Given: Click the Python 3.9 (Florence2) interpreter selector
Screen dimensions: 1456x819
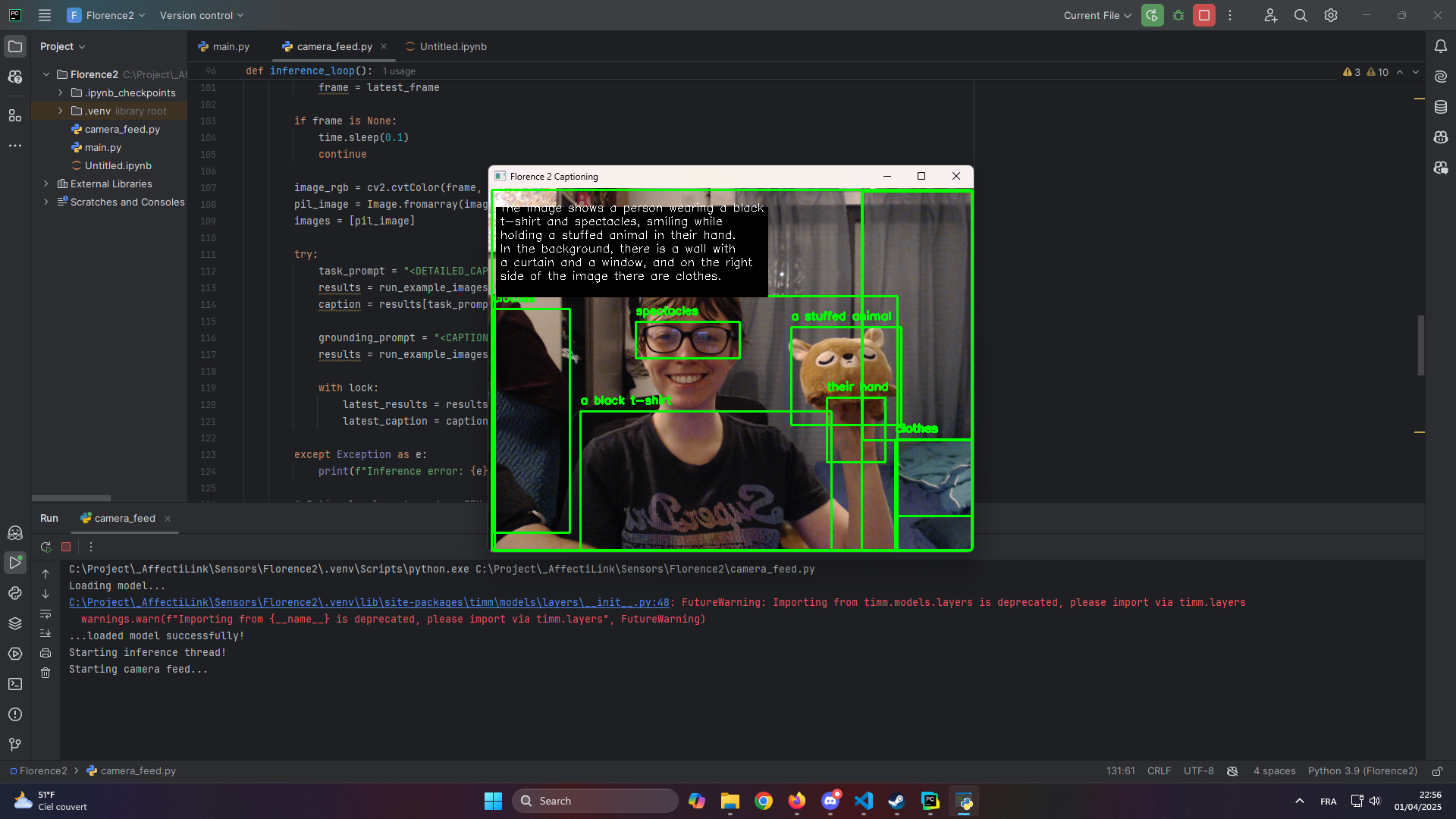Looking at the screenshot, I should (1362, 770).
